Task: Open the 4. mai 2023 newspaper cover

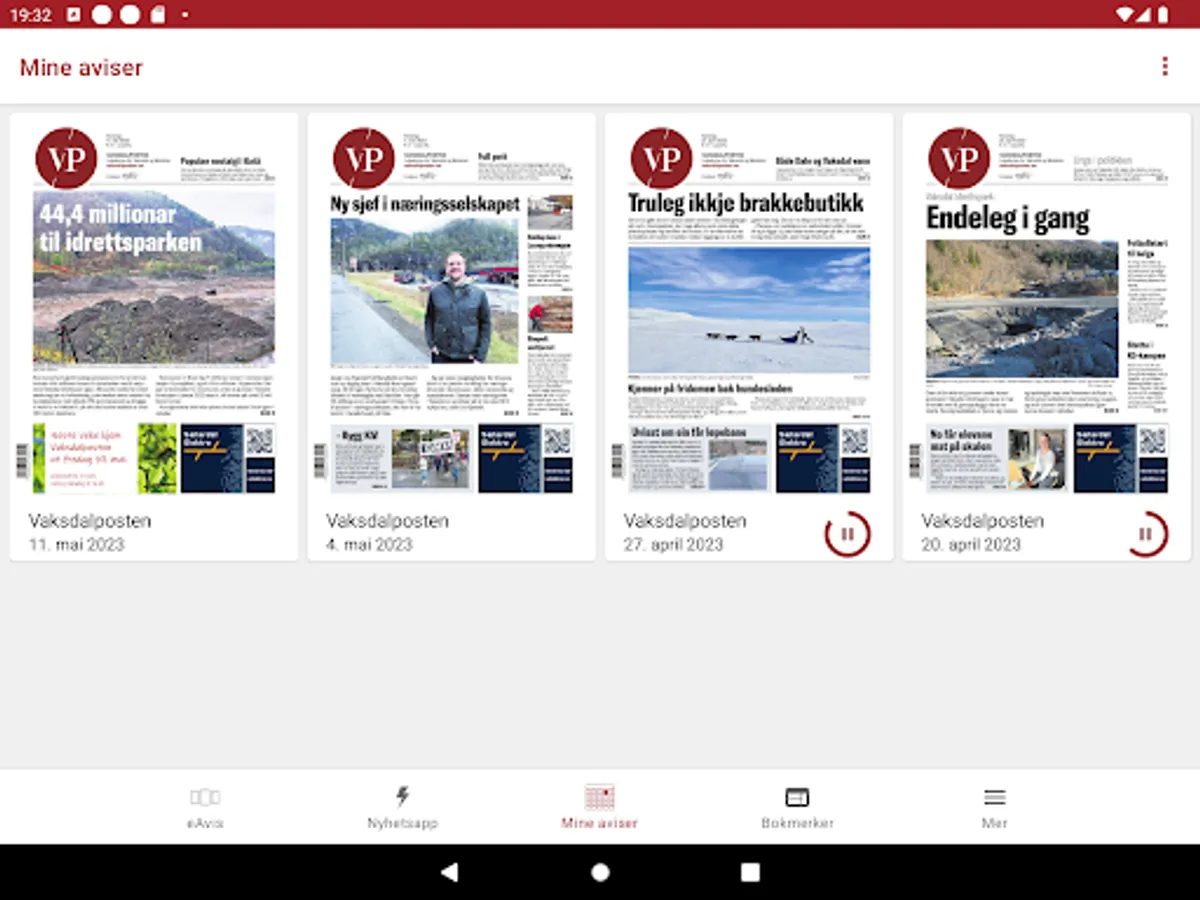Action: coord(451,310)
